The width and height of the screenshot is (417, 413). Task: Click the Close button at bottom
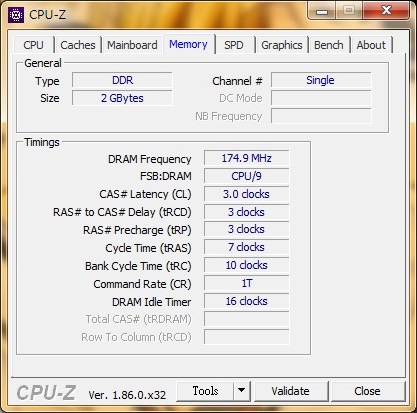(x=367, y=391)
